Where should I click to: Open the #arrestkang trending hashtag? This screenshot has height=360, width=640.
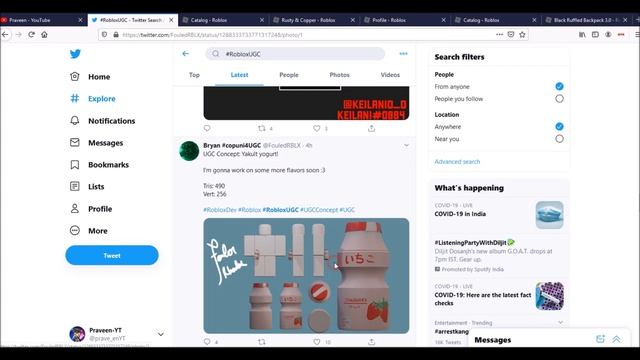tap(451, 331)
